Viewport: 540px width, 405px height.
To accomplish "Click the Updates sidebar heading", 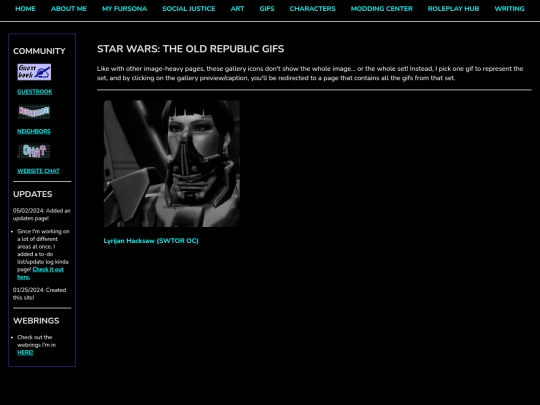I will (x=33, y=194).
